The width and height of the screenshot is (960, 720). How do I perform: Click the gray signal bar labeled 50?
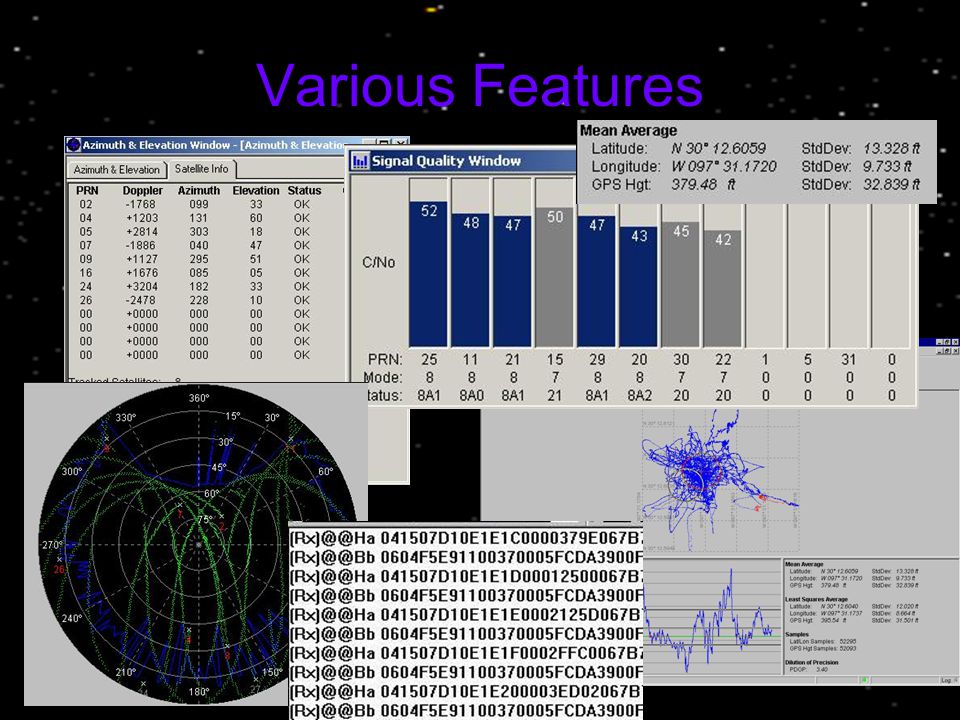[554, 277]
